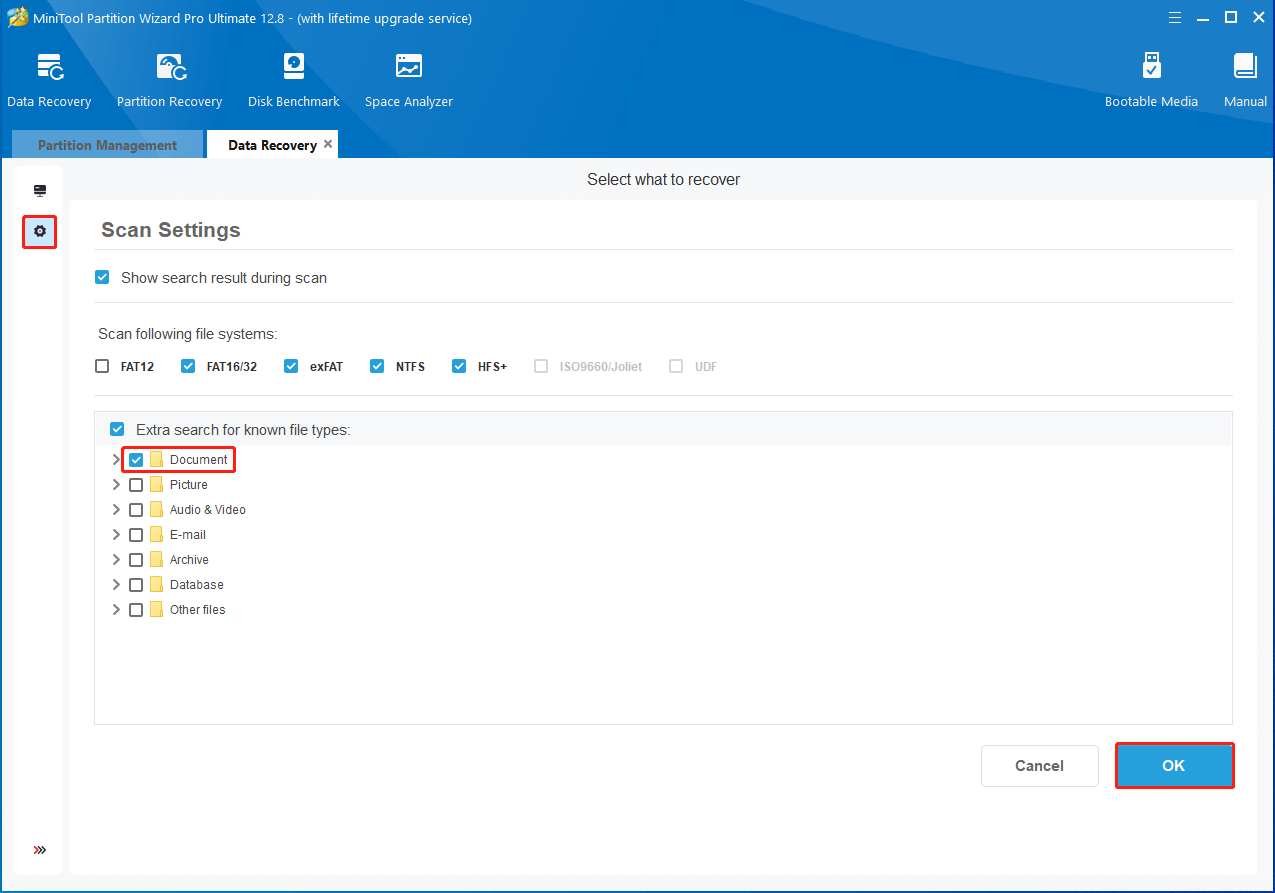Open the Manual book icon
The height and width of the screenshot is (893, 1275).
[x=1245, y=68]
